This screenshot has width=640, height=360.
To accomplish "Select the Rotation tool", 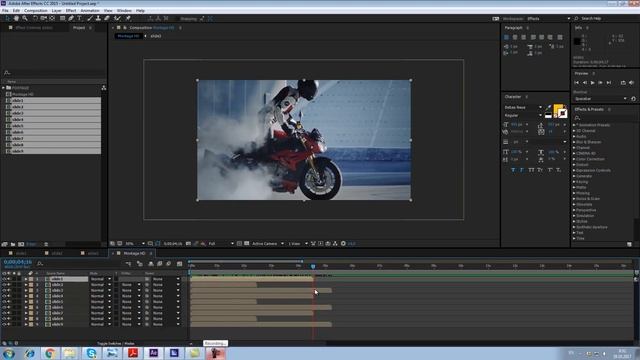I will pyautogui.click(x=35, y=18).
